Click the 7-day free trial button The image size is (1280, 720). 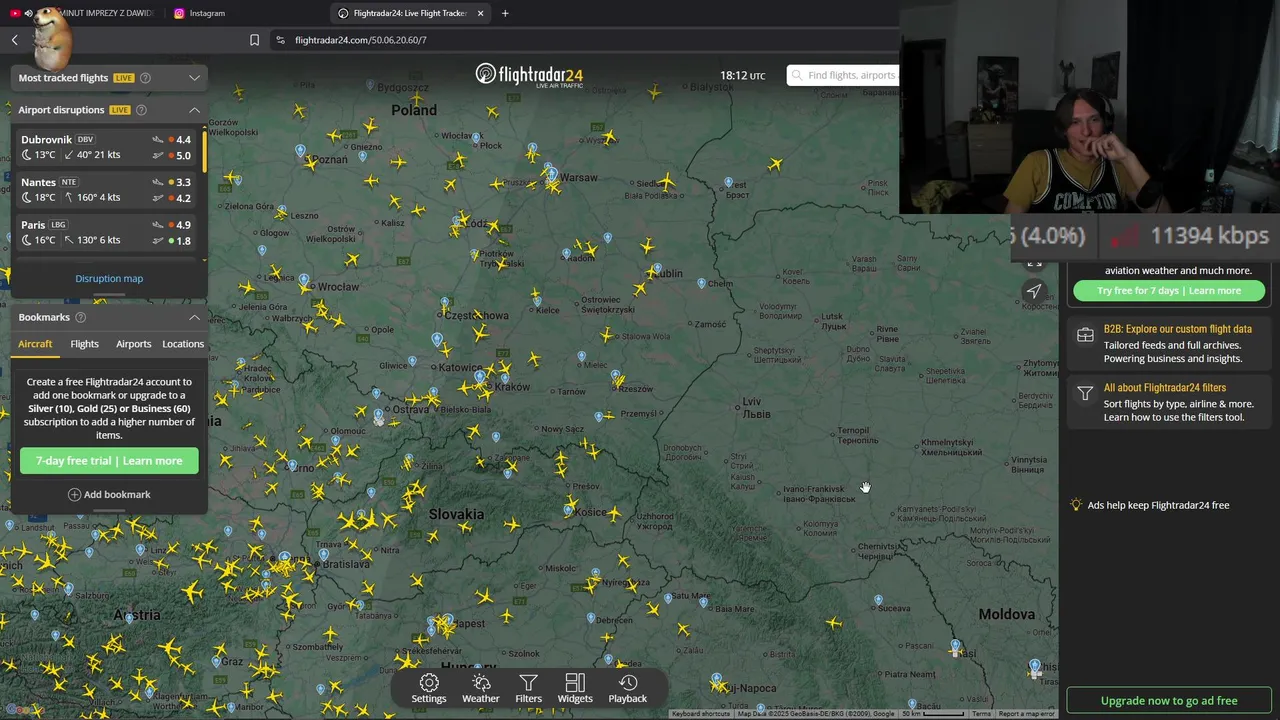tap(109, 461)
